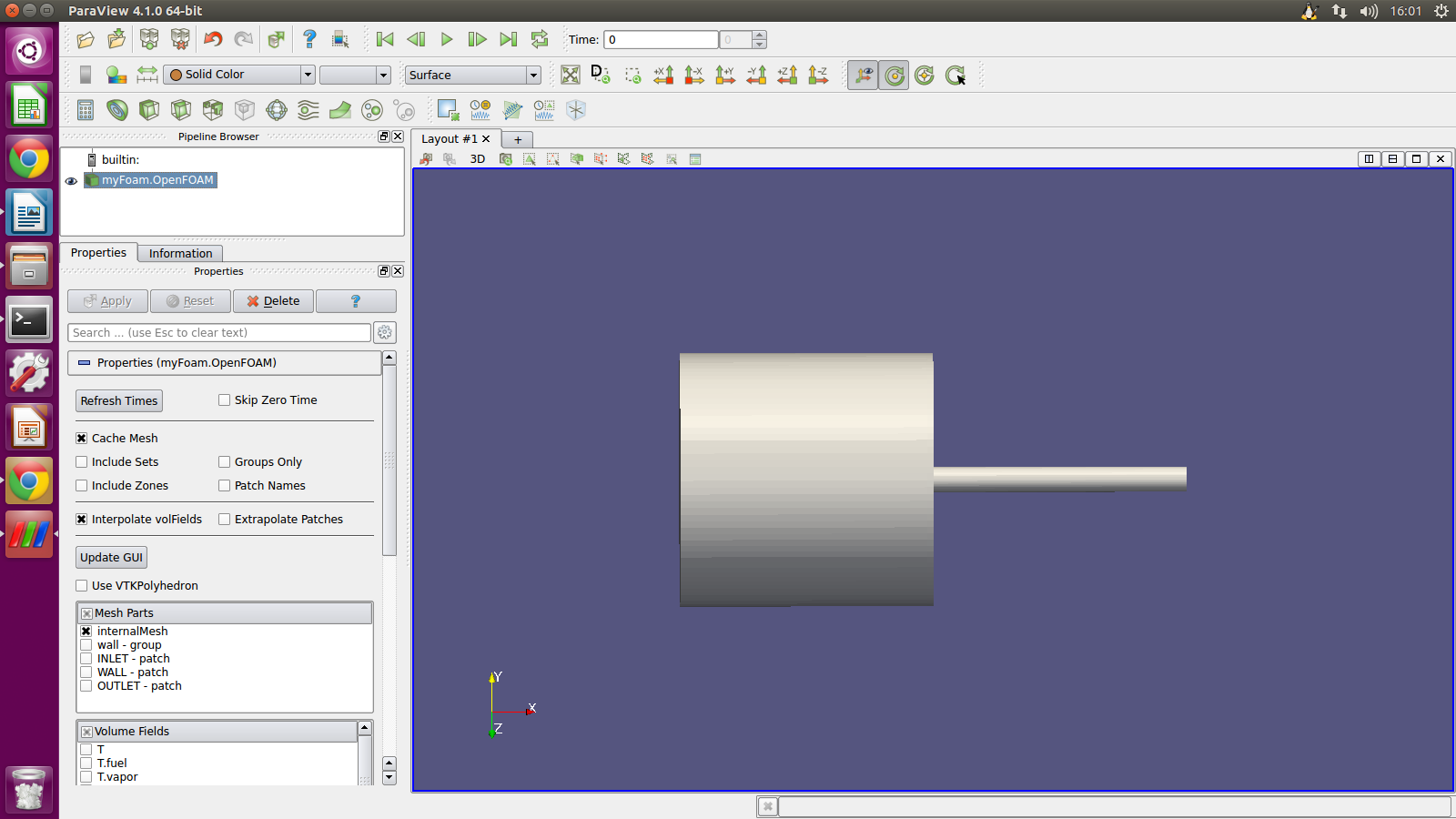Apply the Clip filter

pyautogui.click(x=149, y=110)
